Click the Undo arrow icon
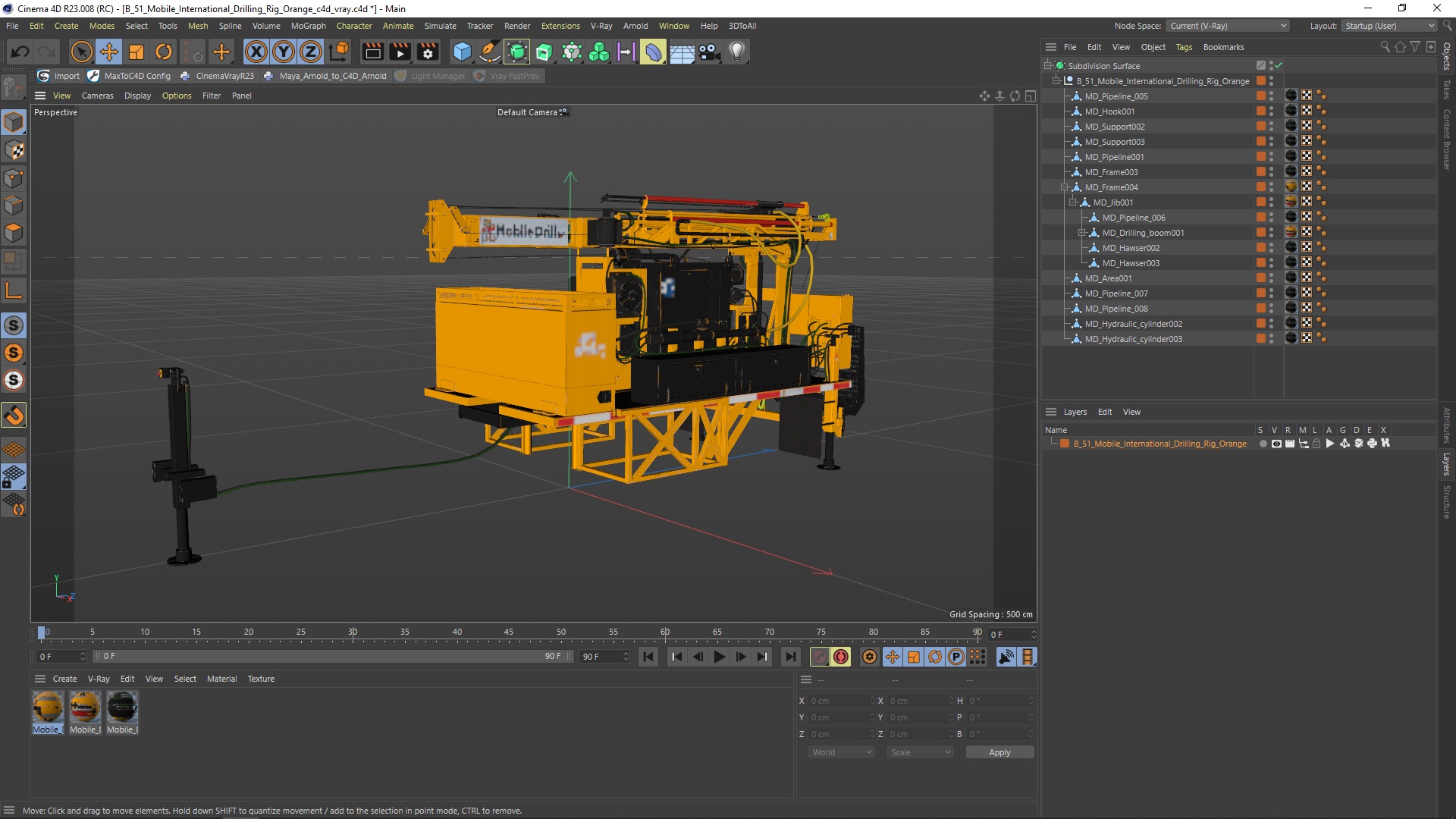The height and width of the screenshot is (819, 1456). point(20,52)
